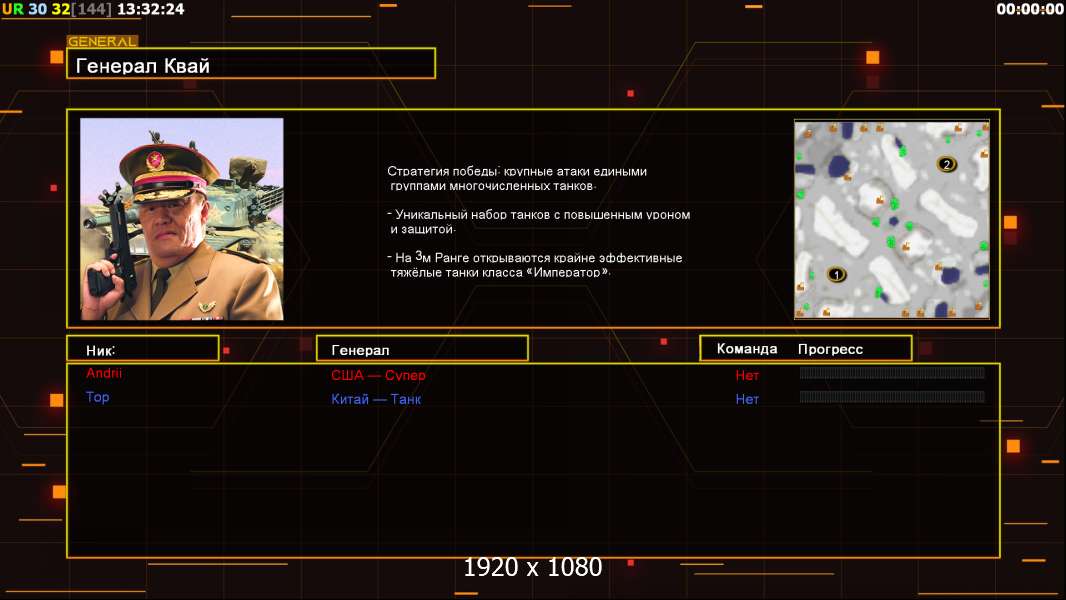Viewport: 1066px width, 600px height.
Task: Click the 'Генерал' column header
Action: pyautogui.click(x=421, y=349)
